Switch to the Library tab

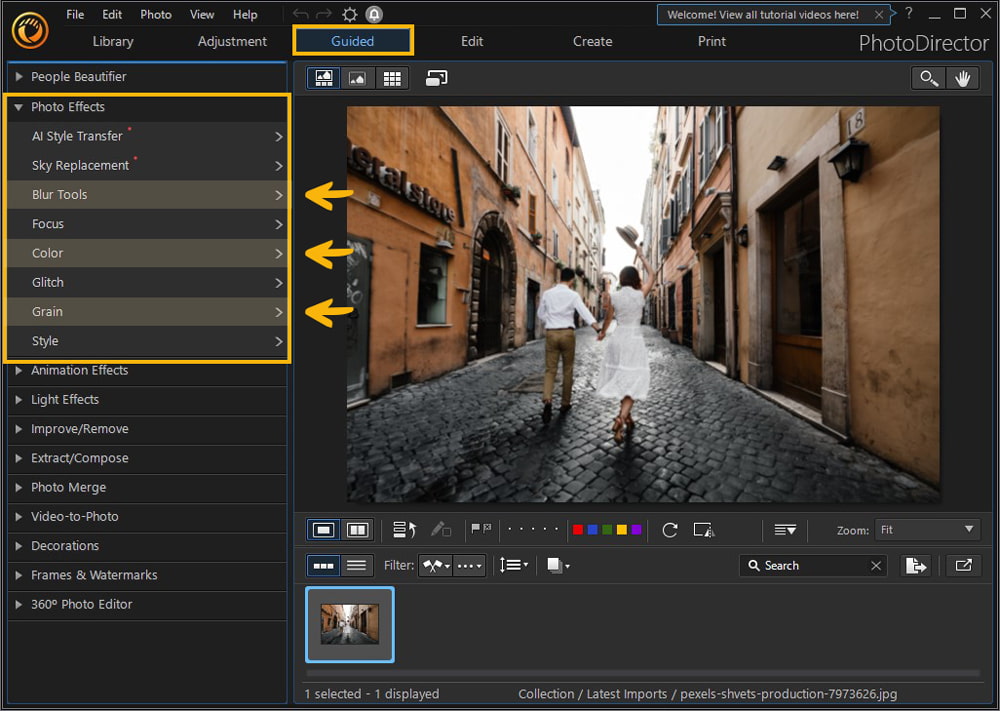[112, 41]
